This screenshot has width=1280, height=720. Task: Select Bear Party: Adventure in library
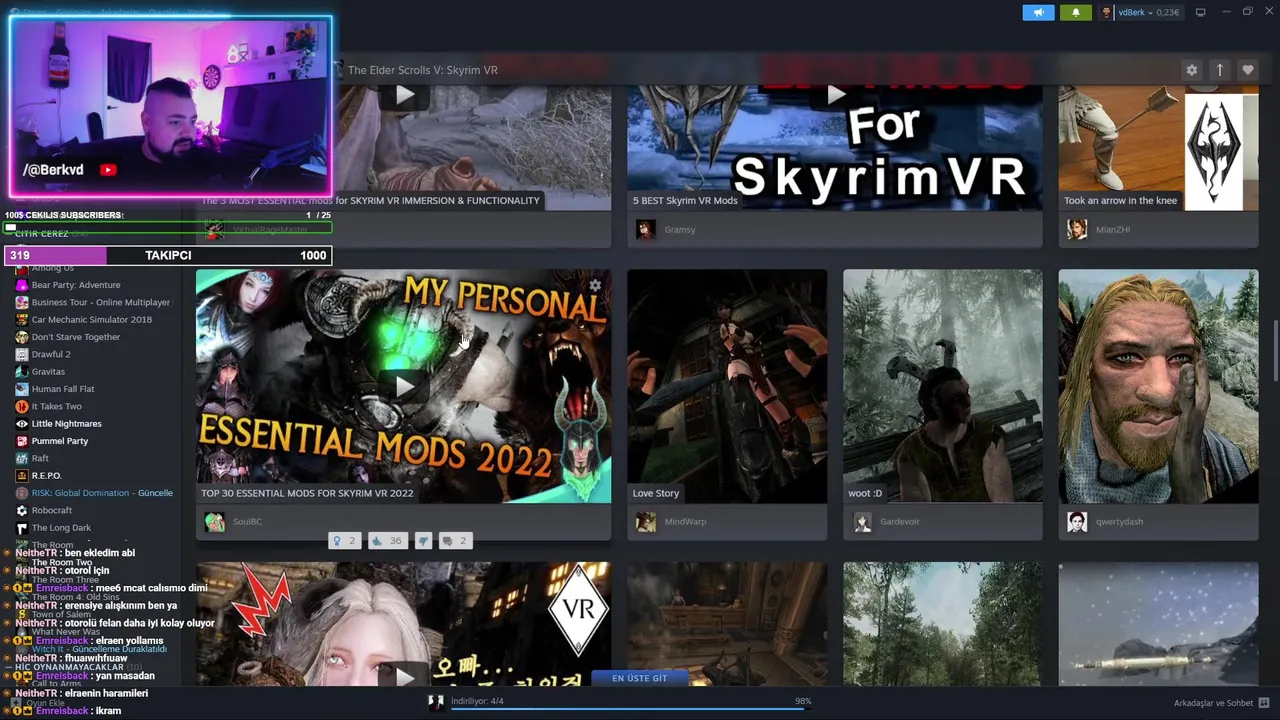coord(76,285)
